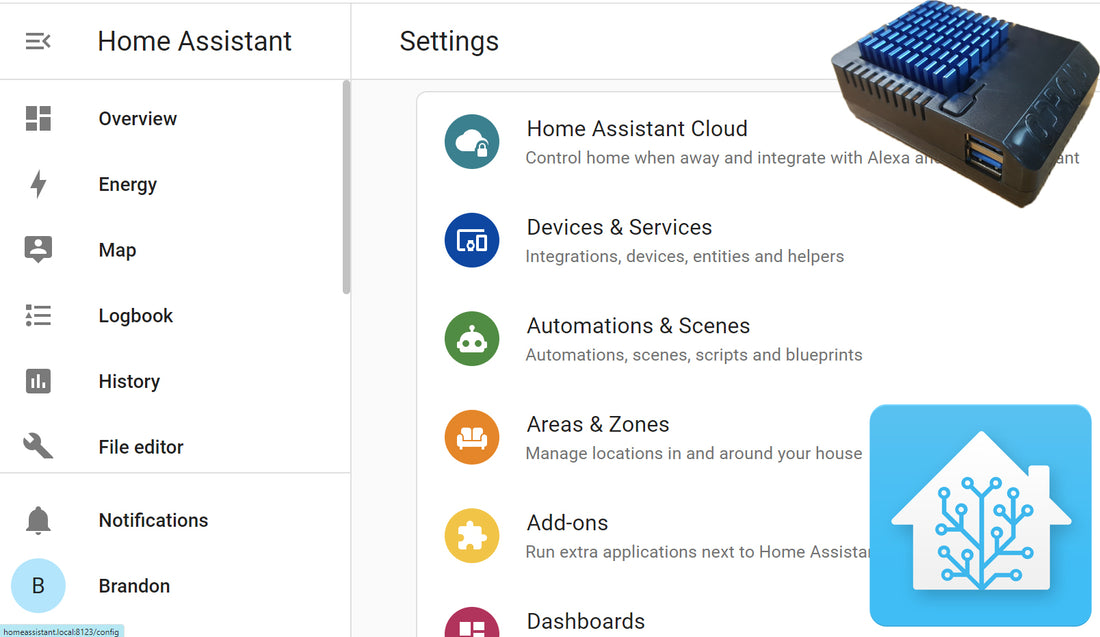Open Brandon's user profile
The height and width of the screenshot is (637, 1100).
pos(134,586)
